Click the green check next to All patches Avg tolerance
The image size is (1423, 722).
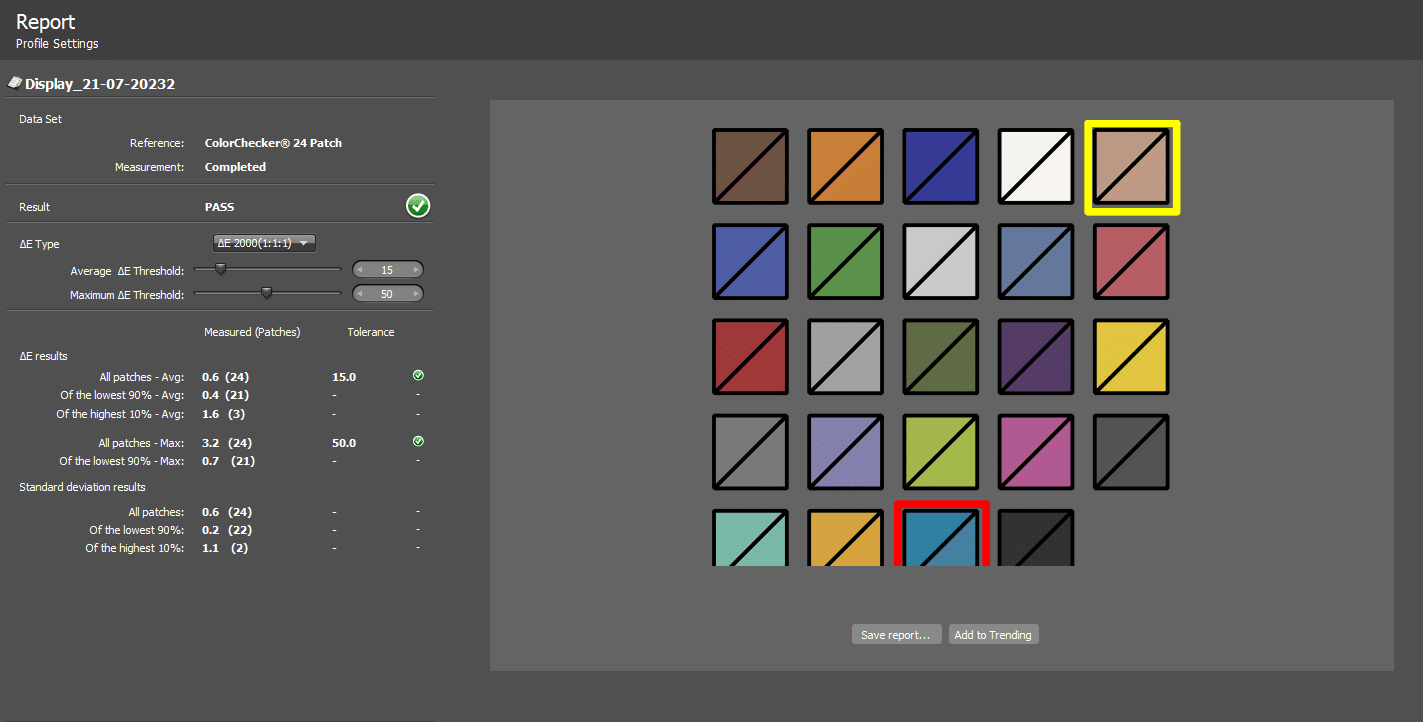pos(418,376)
